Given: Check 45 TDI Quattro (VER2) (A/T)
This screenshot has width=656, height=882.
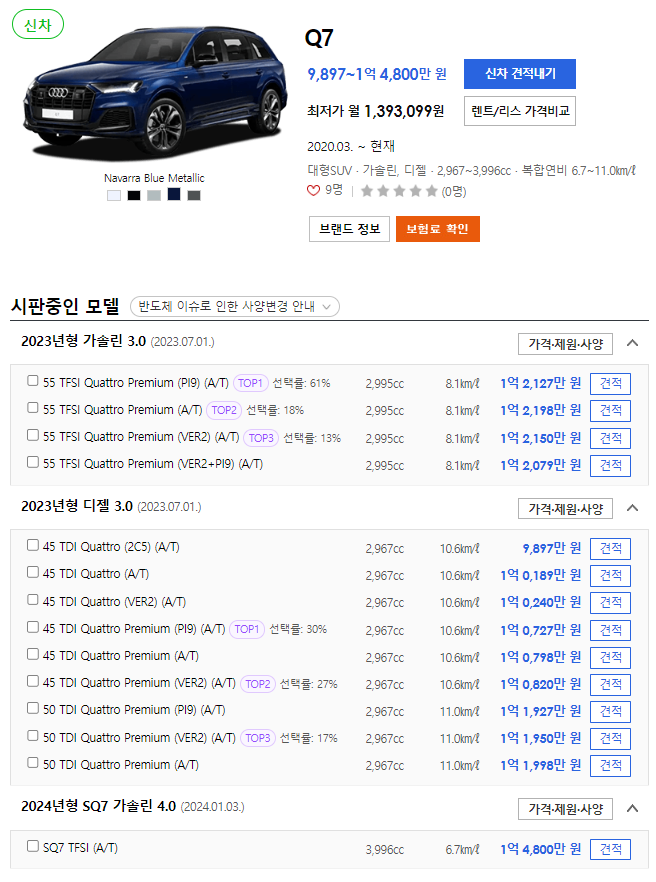Looking at the screenshot, I should click(x=33, y=600).
